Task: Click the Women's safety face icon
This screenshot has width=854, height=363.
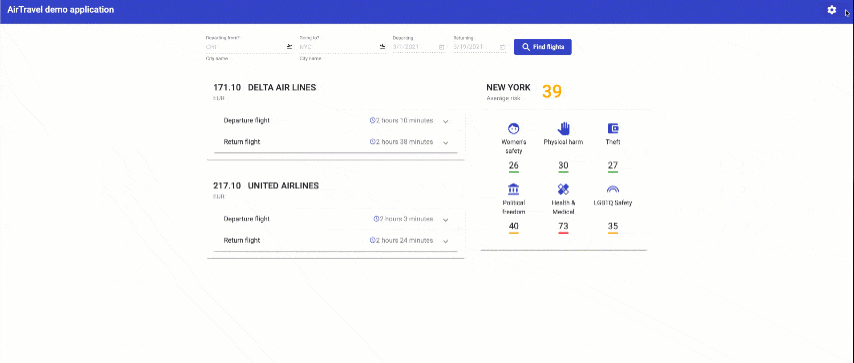Action: (x=514, y=129)
